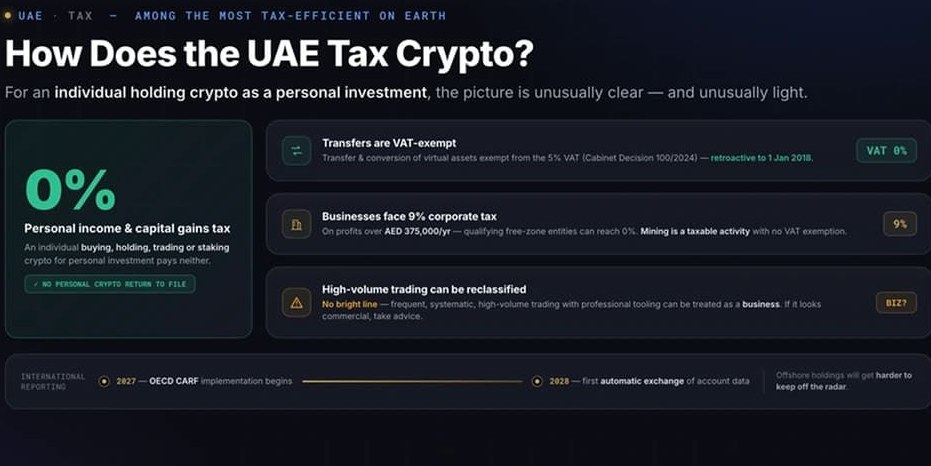Screen dimensions: 931x466
Task: Click the Businesses face 9% corporate tax heading
Action: coord(409,217)
